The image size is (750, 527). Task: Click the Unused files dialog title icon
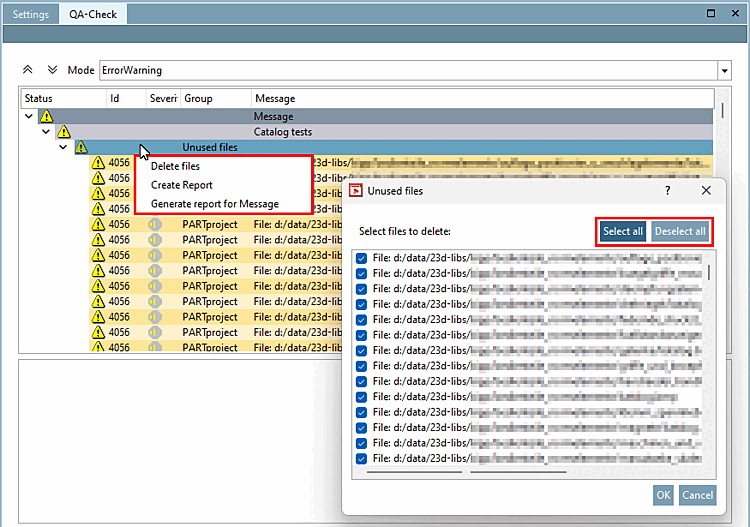click(x=355, y=190)
